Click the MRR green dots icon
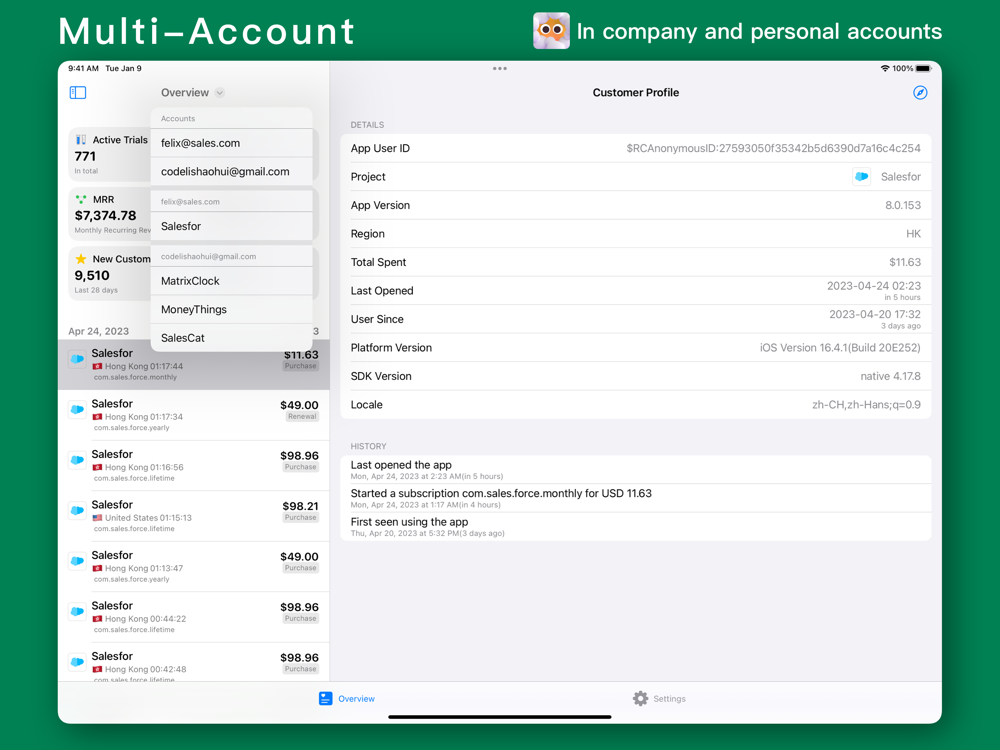The image size is (1000, 750). tap(81, 199)
